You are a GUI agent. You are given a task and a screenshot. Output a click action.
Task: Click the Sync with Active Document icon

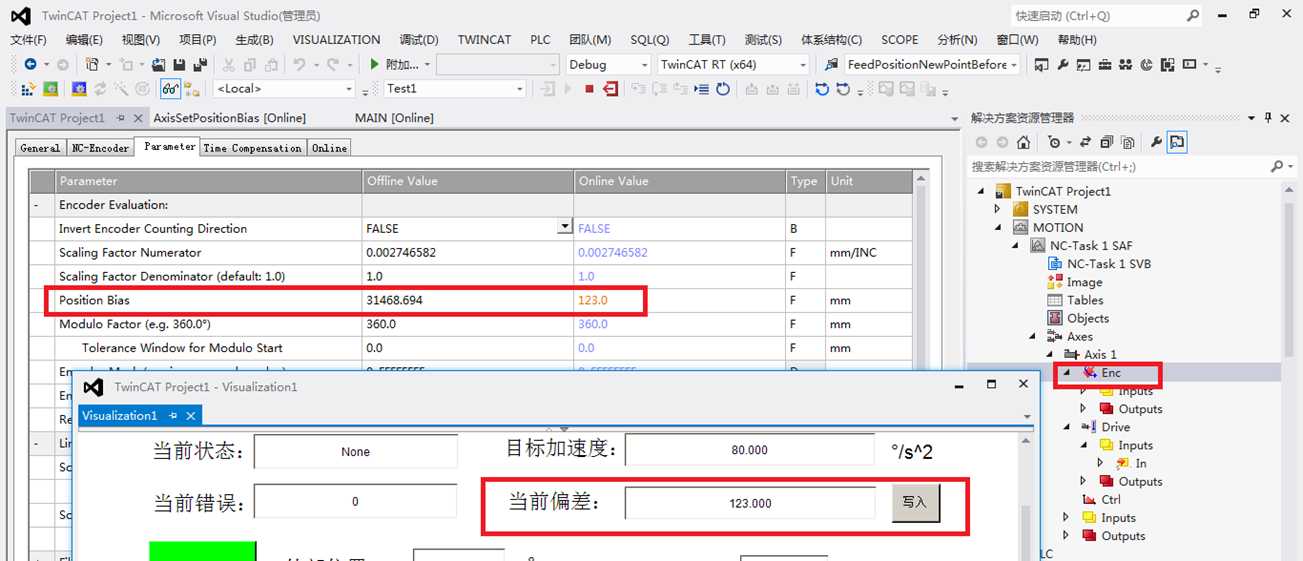1085,142
